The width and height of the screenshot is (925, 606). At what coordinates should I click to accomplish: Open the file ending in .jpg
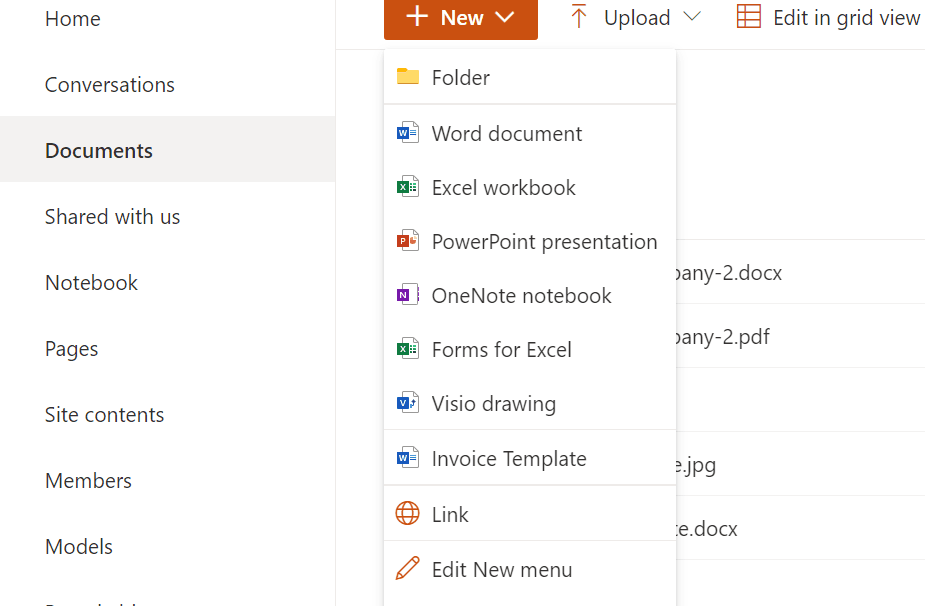click(x=696, y=466)
